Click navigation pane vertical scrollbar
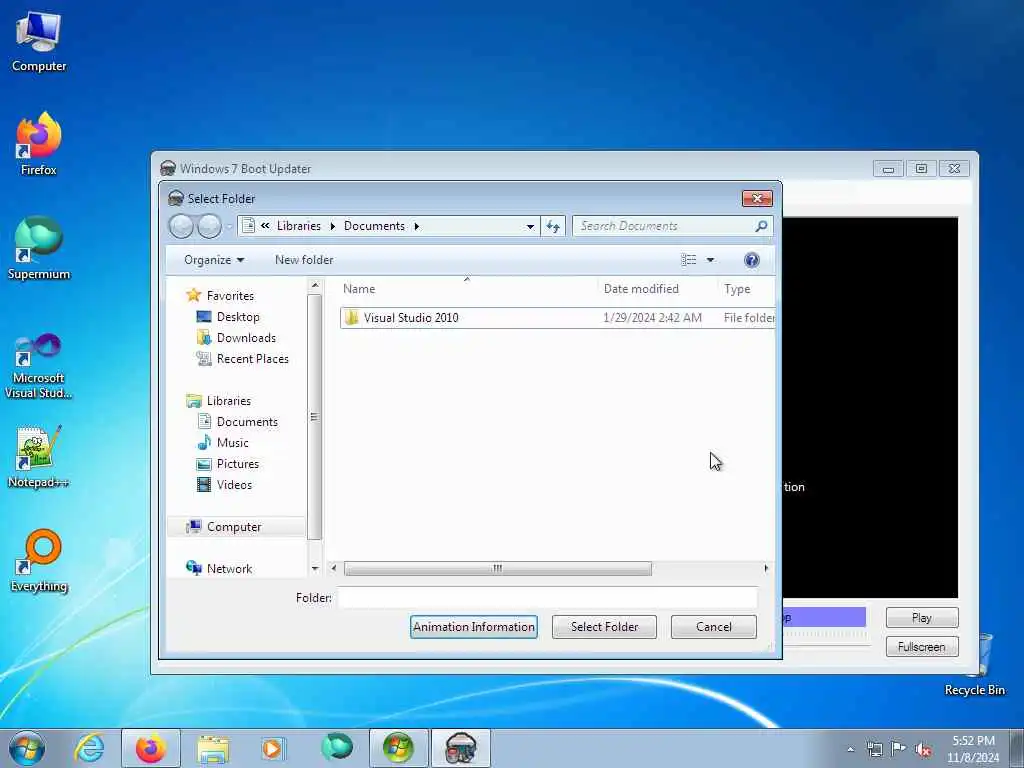The height and width of the screenshot is (768, 1024). (x=315, y=418)
